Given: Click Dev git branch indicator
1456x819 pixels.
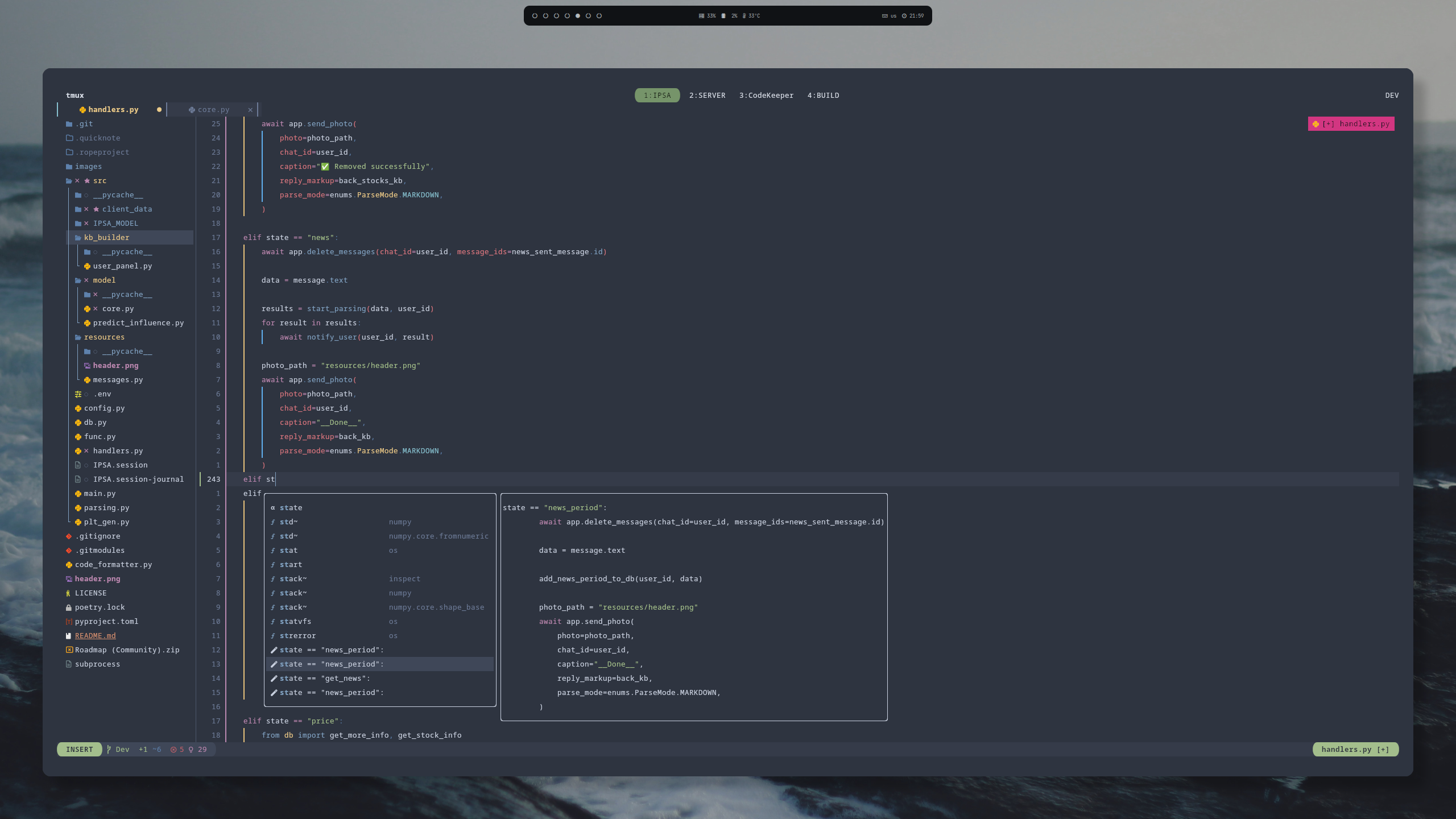Looking at the screenshot, I should [118, 750].
